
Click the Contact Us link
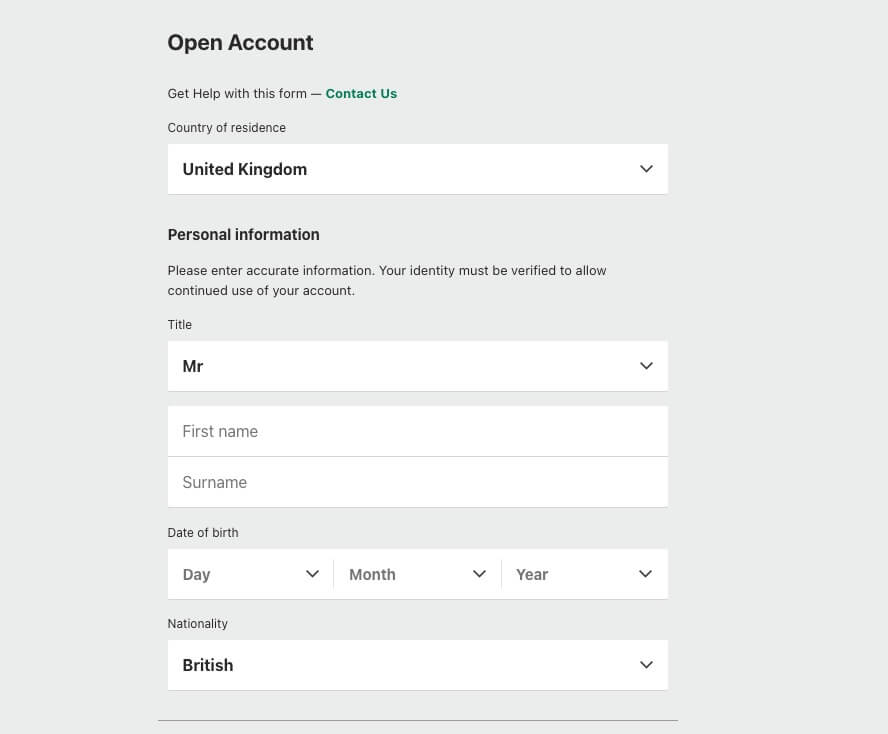point(361,94)
